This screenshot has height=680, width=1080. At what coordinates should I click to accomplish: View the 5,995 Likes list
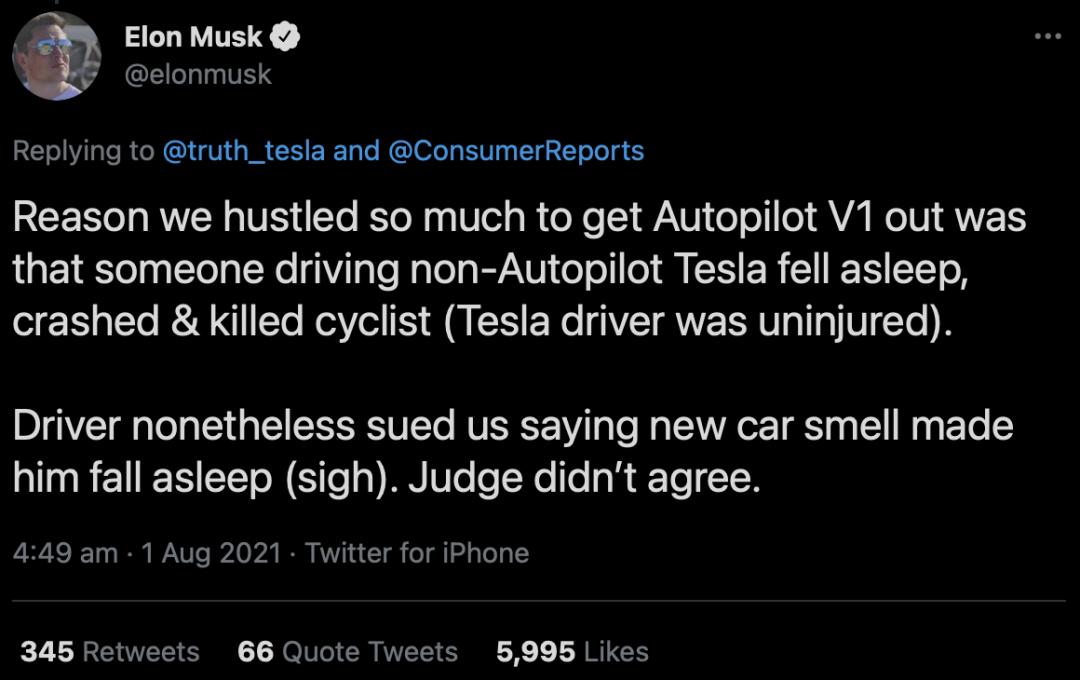(x=572, y=652)
